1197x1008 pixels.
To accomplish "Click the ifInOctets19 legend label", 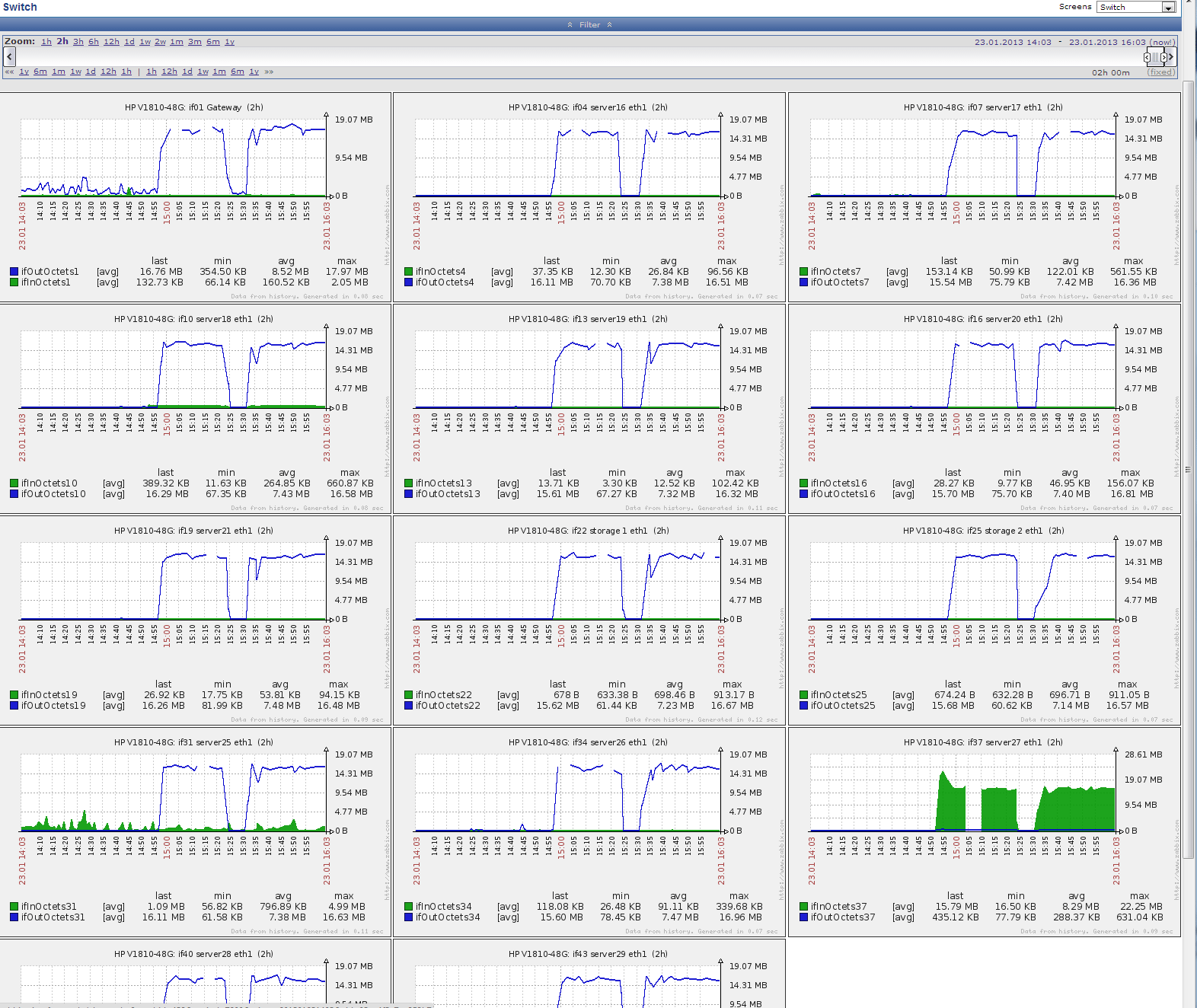I will click(x=49, y=695).
